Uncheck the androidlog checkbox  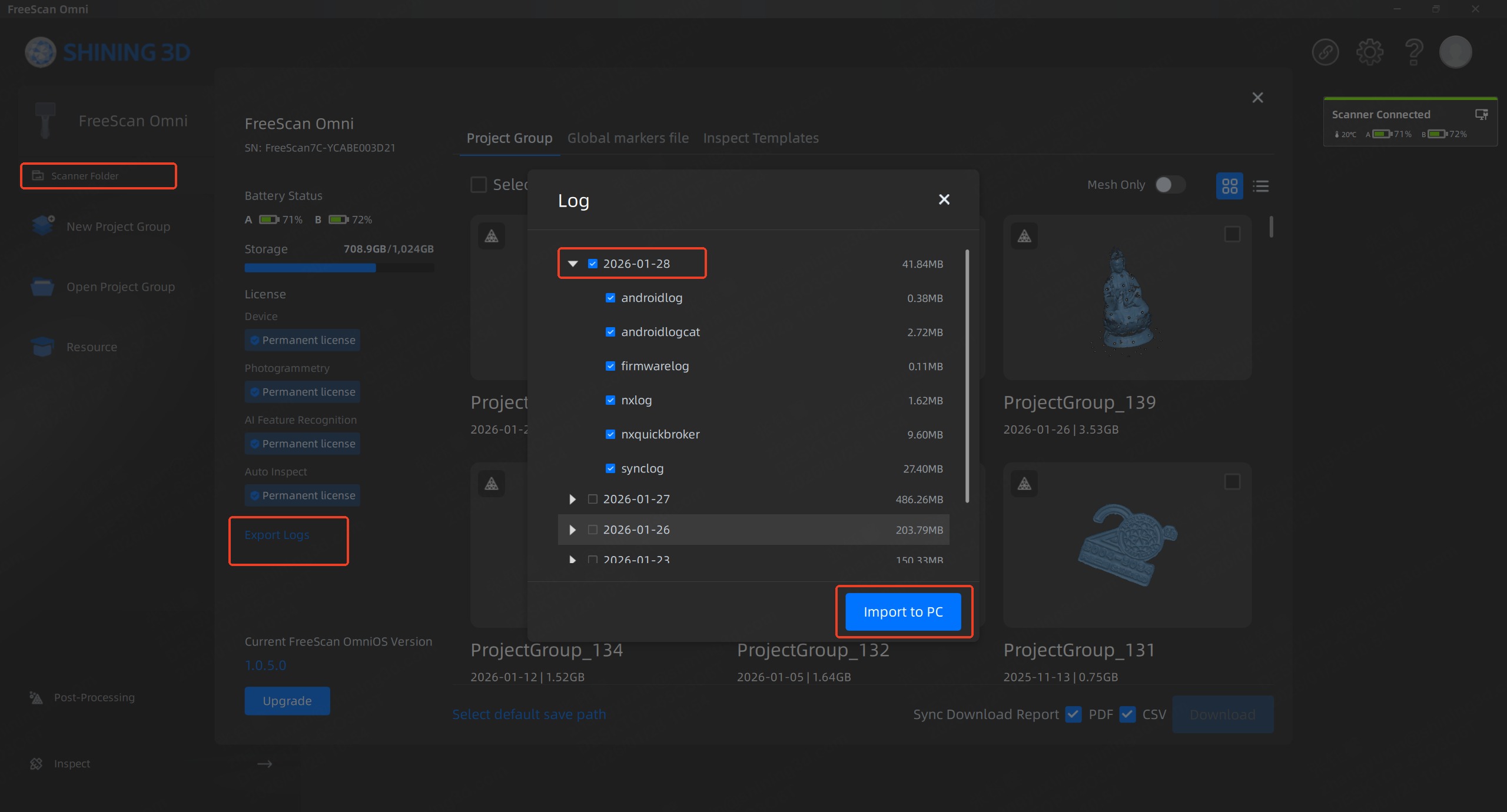coord(610,298)
